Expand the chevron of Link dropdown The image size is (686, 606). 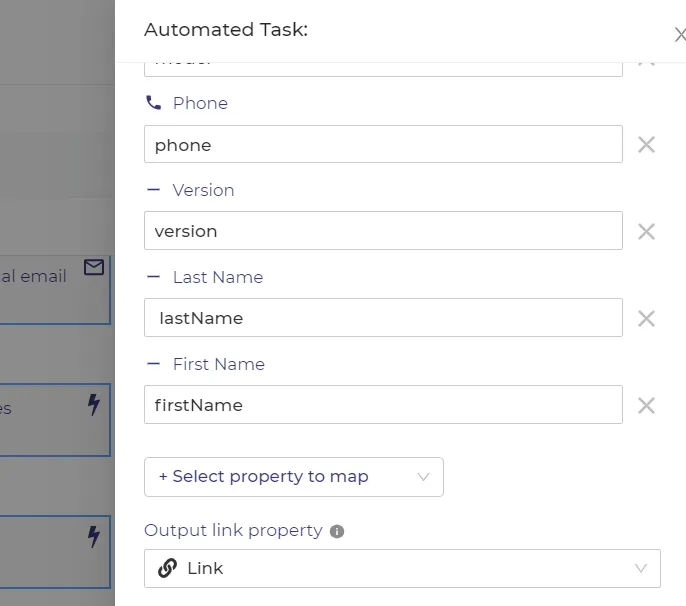point(640,568)
